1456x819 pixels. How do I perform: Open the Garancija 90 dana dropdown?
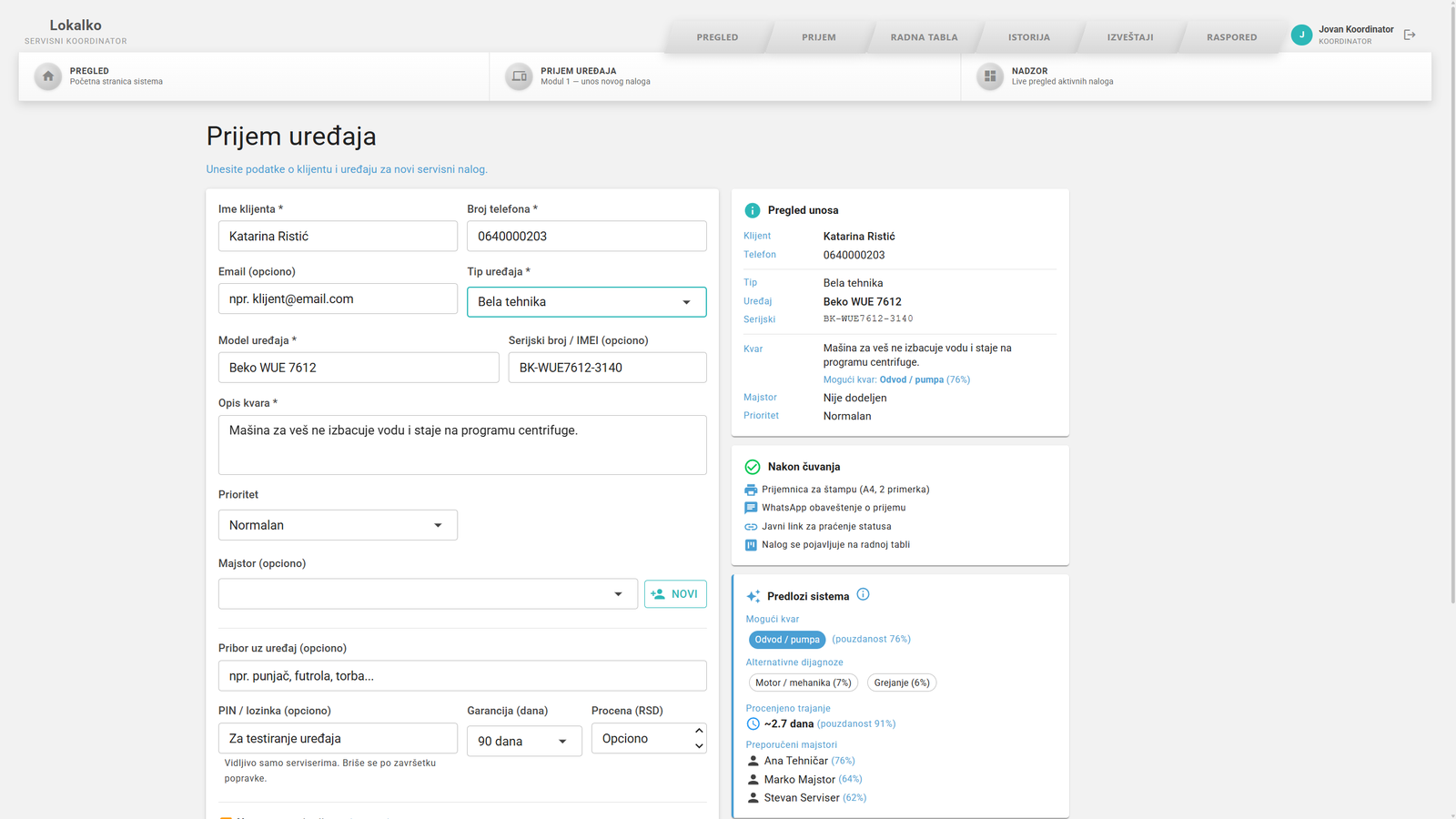524,741
